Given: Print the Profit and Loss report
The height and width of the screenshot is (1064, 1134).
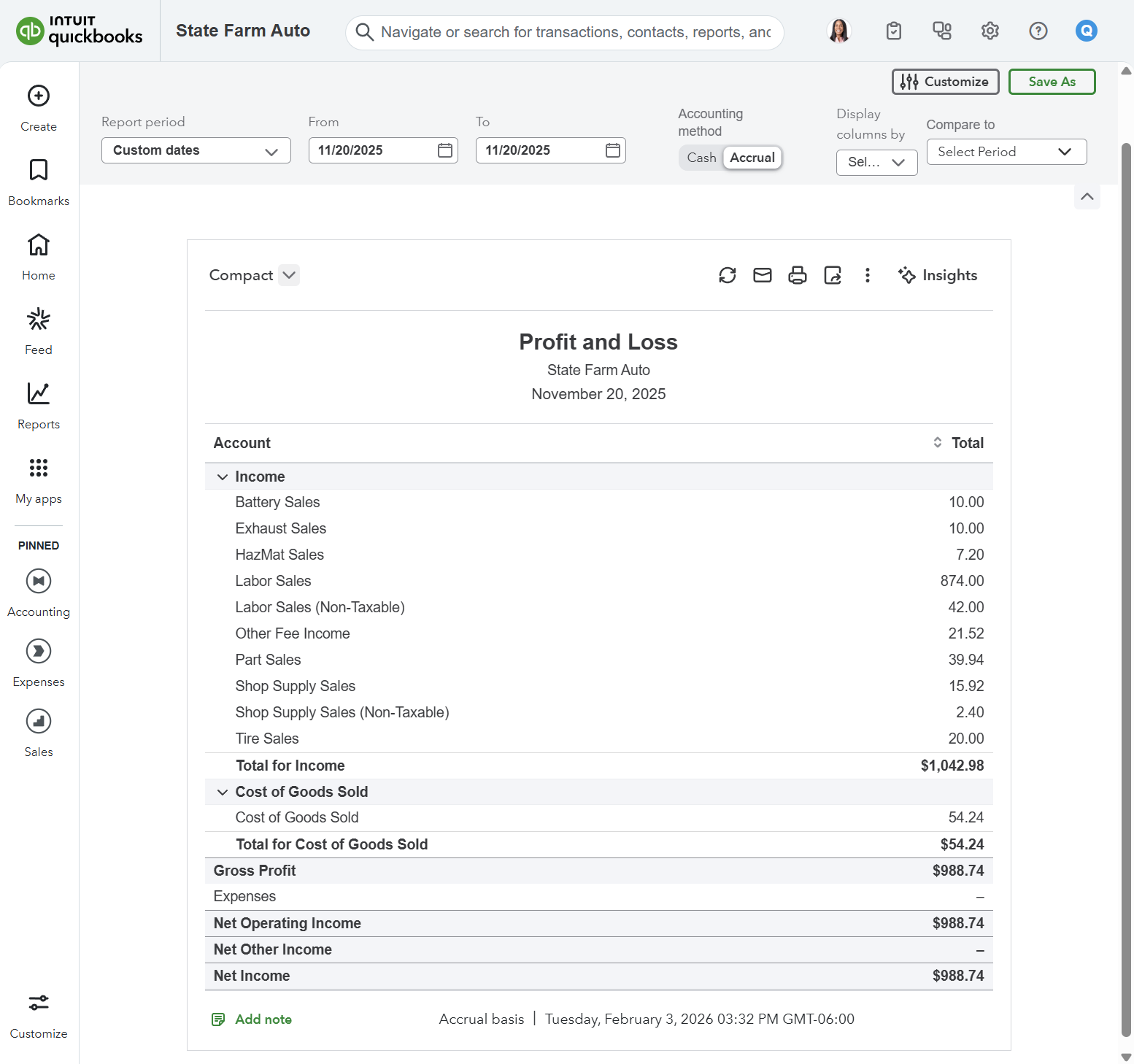Looking at the screenshot, I should point(797,275).
